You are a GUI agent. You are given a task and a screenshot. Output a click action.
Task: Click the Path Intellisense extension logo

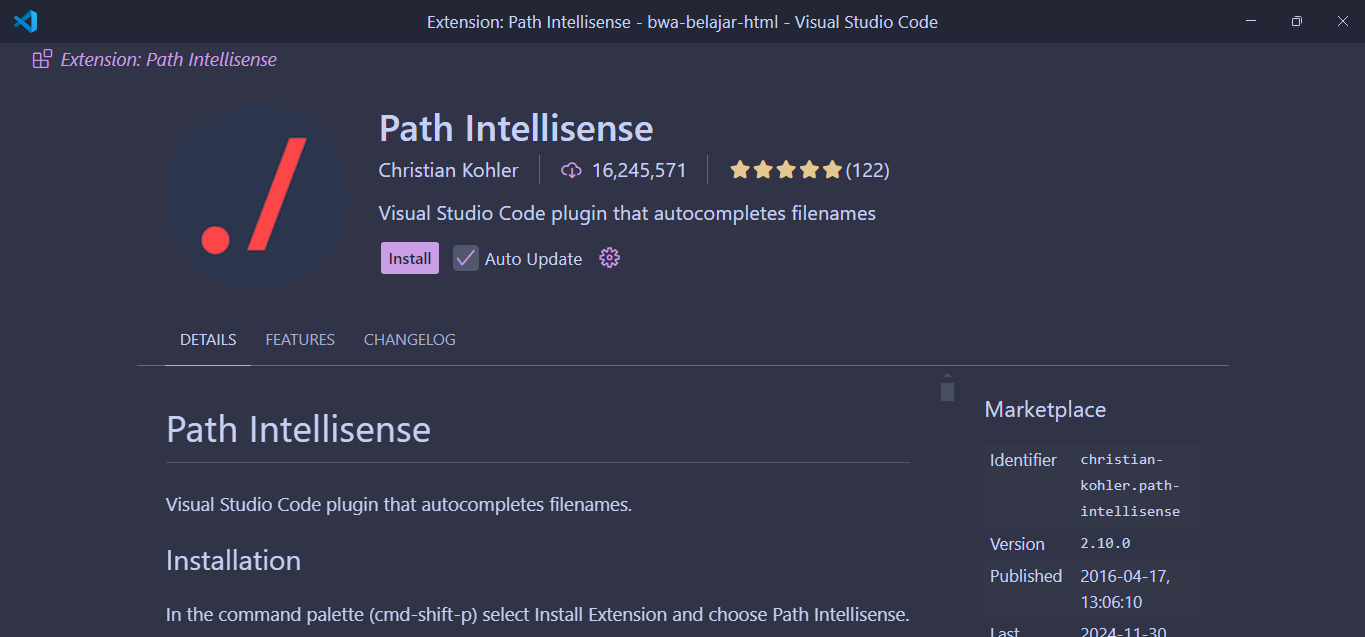257,196
